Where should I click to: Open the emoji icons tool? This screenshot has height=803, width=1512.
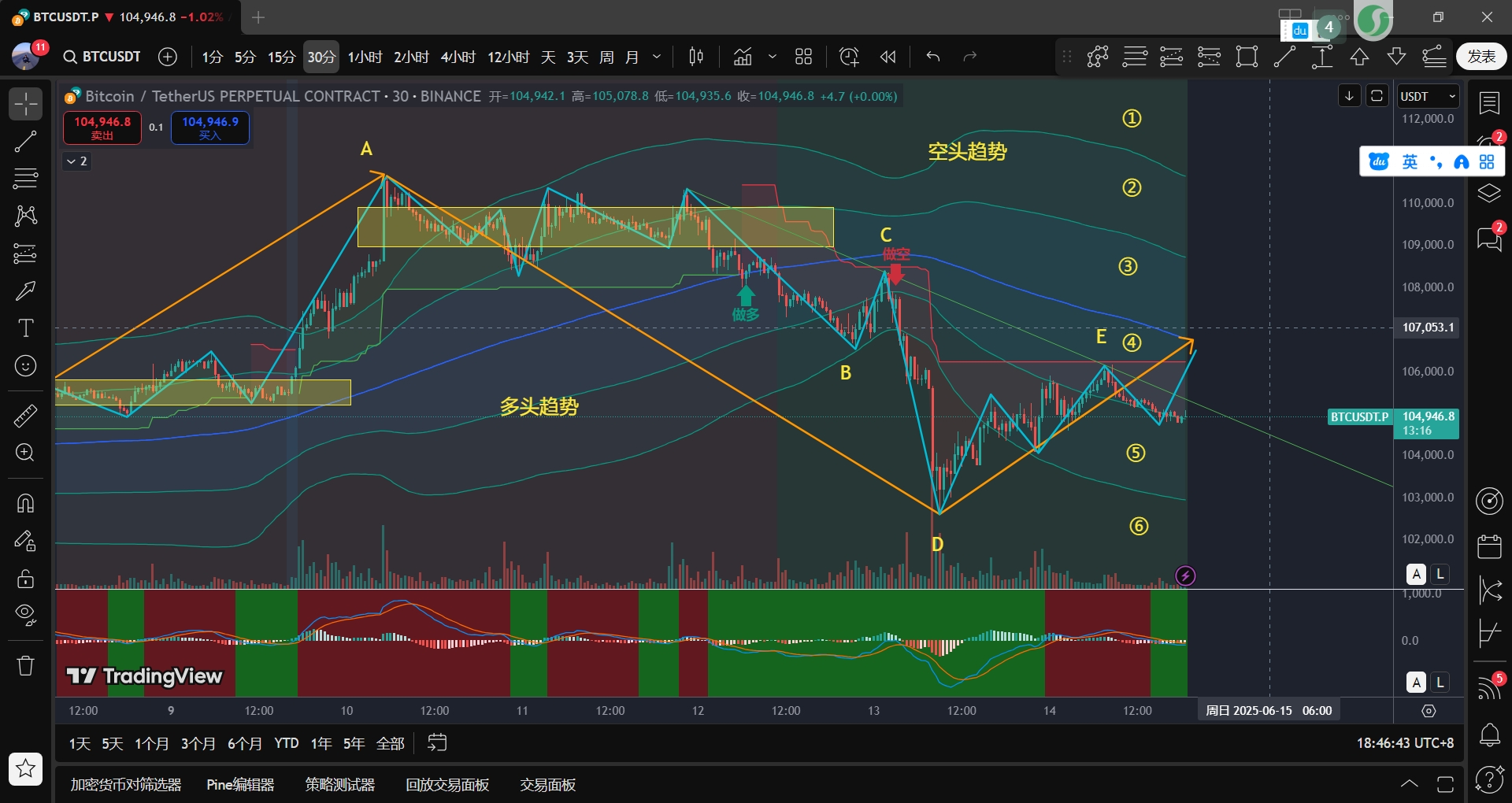[x=25, y=365]
